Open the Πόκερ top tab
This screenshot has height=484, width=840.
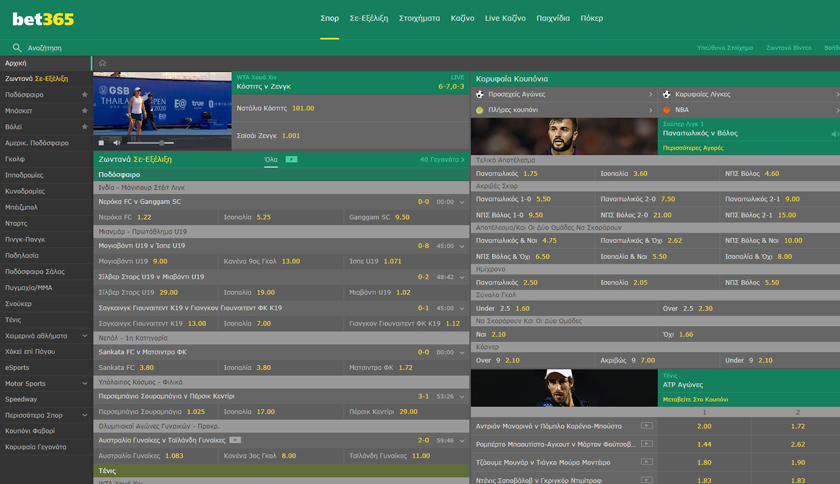coord(591,18)
